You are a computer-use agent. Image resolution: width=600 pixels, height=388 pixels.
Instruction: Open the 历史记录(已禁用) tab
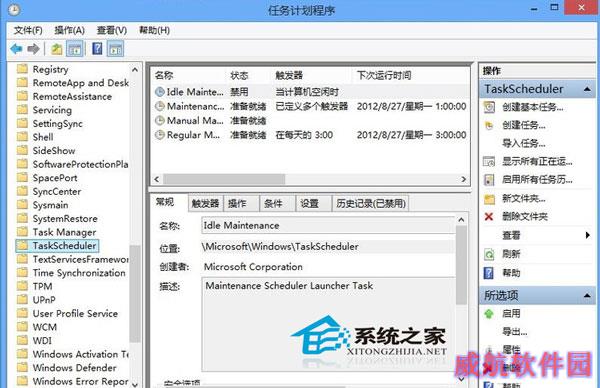tap(371, 204)
